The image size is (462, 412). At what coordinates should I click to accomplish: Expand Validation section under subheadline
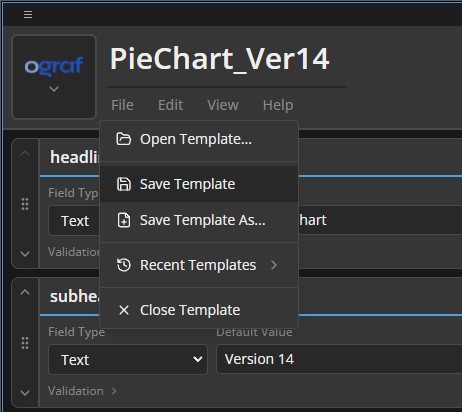pos(82,391)
